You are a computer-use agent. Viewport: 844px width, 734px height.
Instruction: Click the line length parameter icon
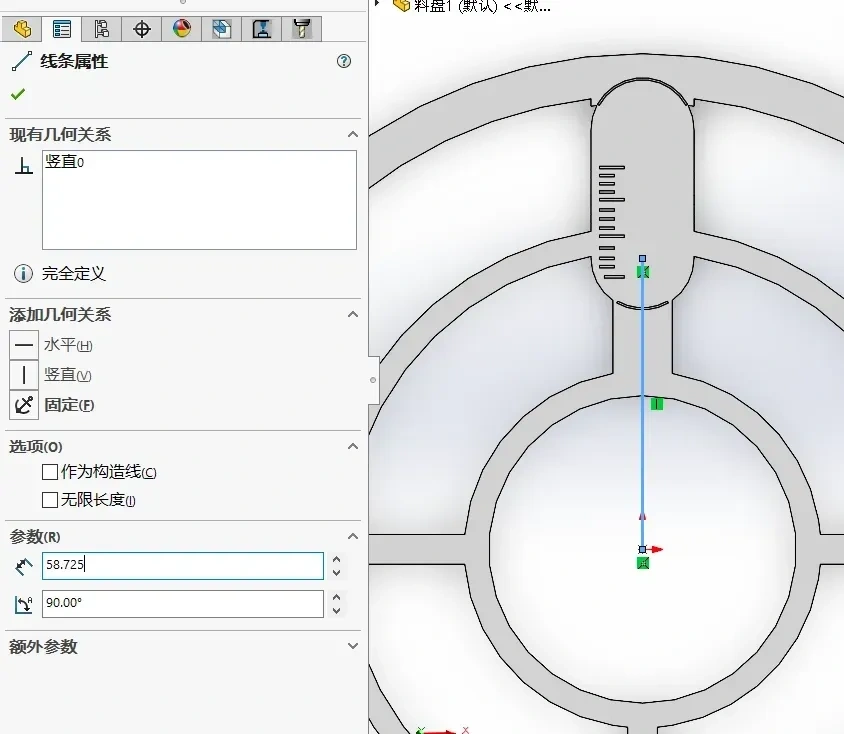click(x=23, y=566)
